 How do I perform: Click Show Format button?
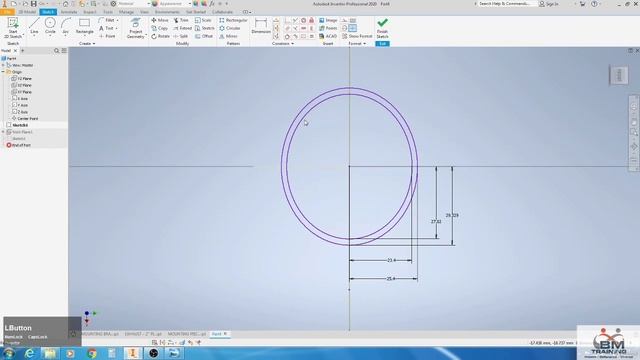[x=357, y=36]
